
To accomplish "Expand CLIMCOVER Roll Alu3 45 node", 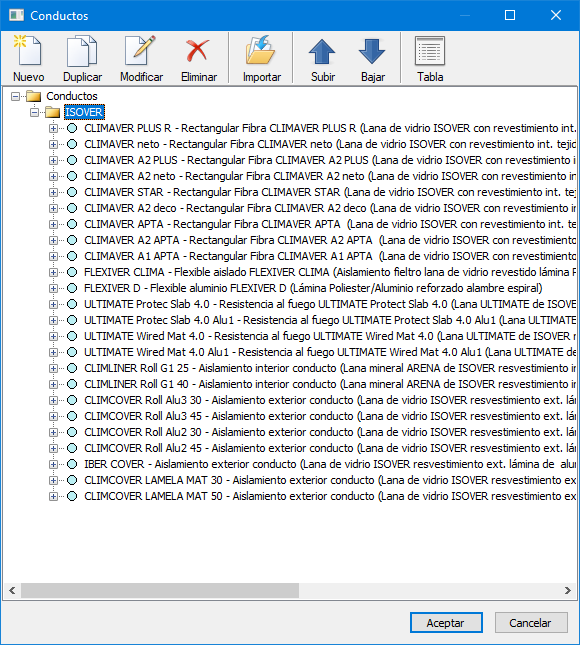I will [53, 417].
